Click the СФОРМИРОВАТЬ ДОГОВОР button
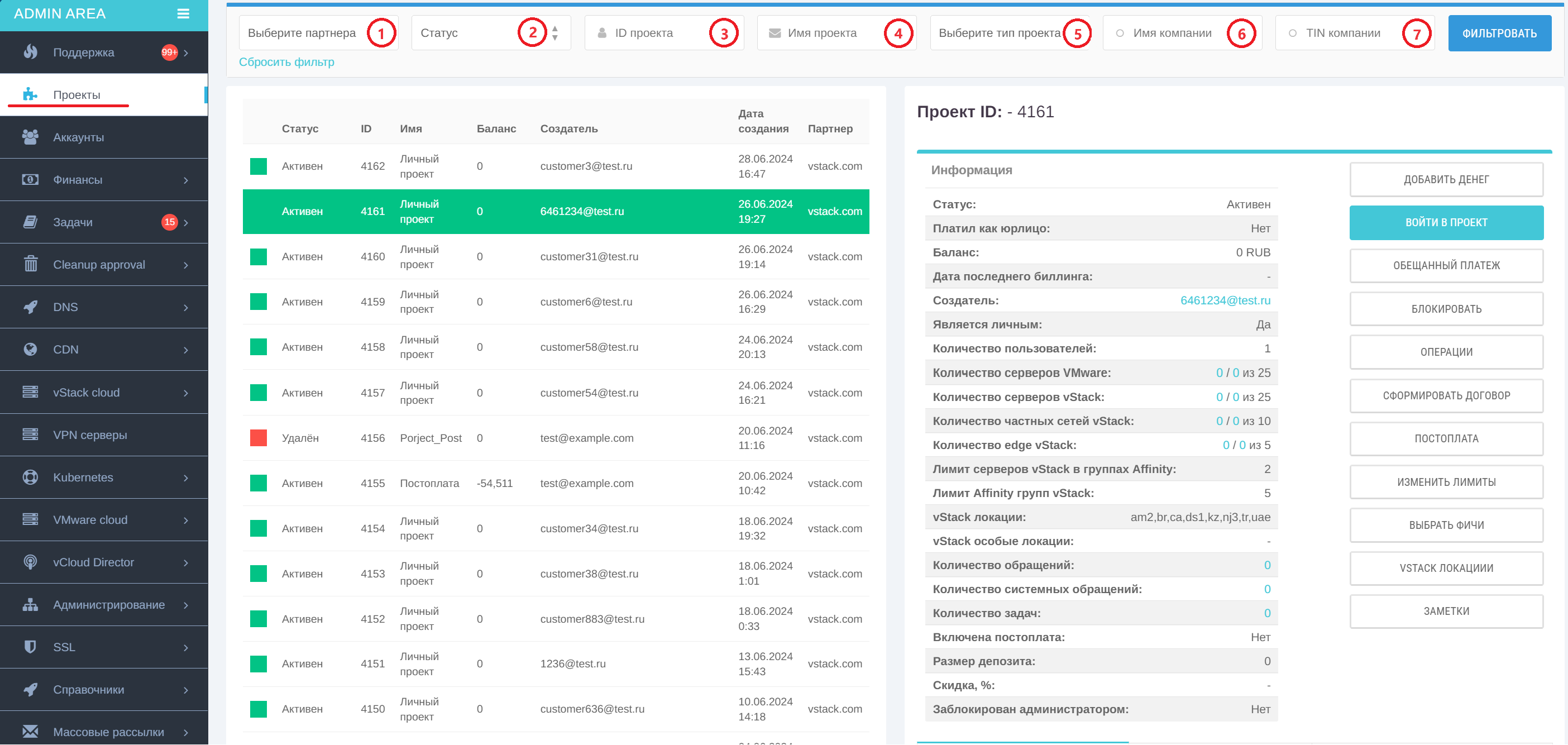The width and height of the screenshot is (1568, 745). [1446, 395]
